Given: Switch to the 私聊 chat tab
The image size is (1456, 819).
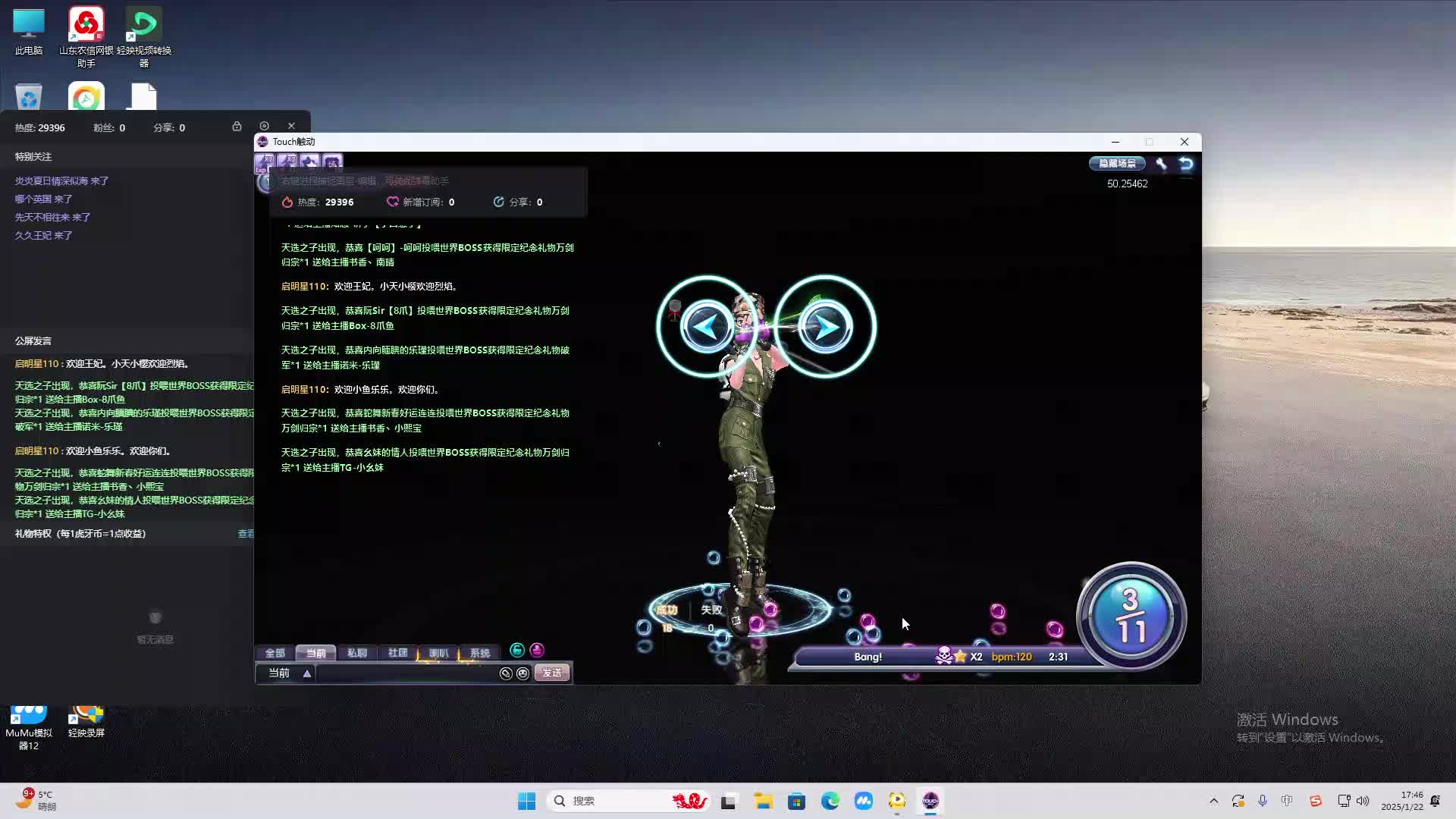Looking at the screenshot, I should (x=356, y=653).
